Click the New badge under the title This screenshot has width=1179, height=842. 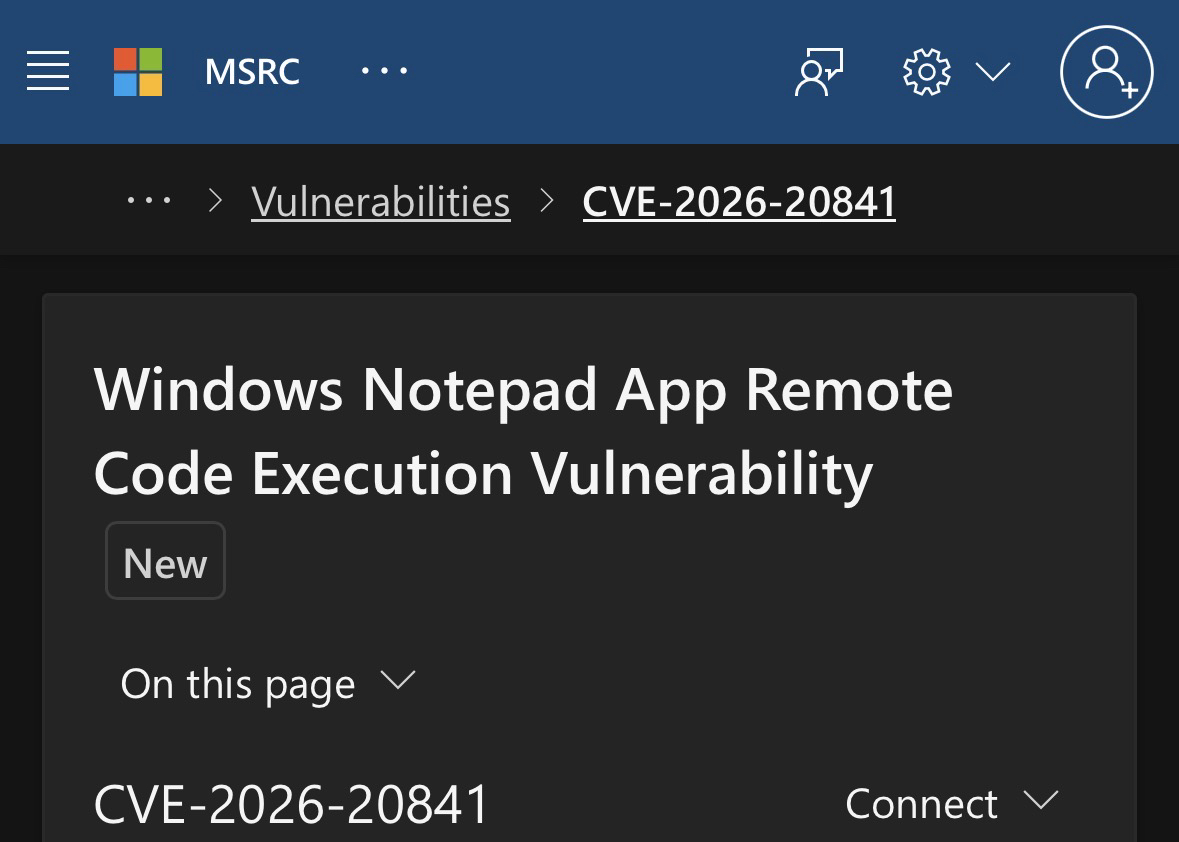pos(165,563)
